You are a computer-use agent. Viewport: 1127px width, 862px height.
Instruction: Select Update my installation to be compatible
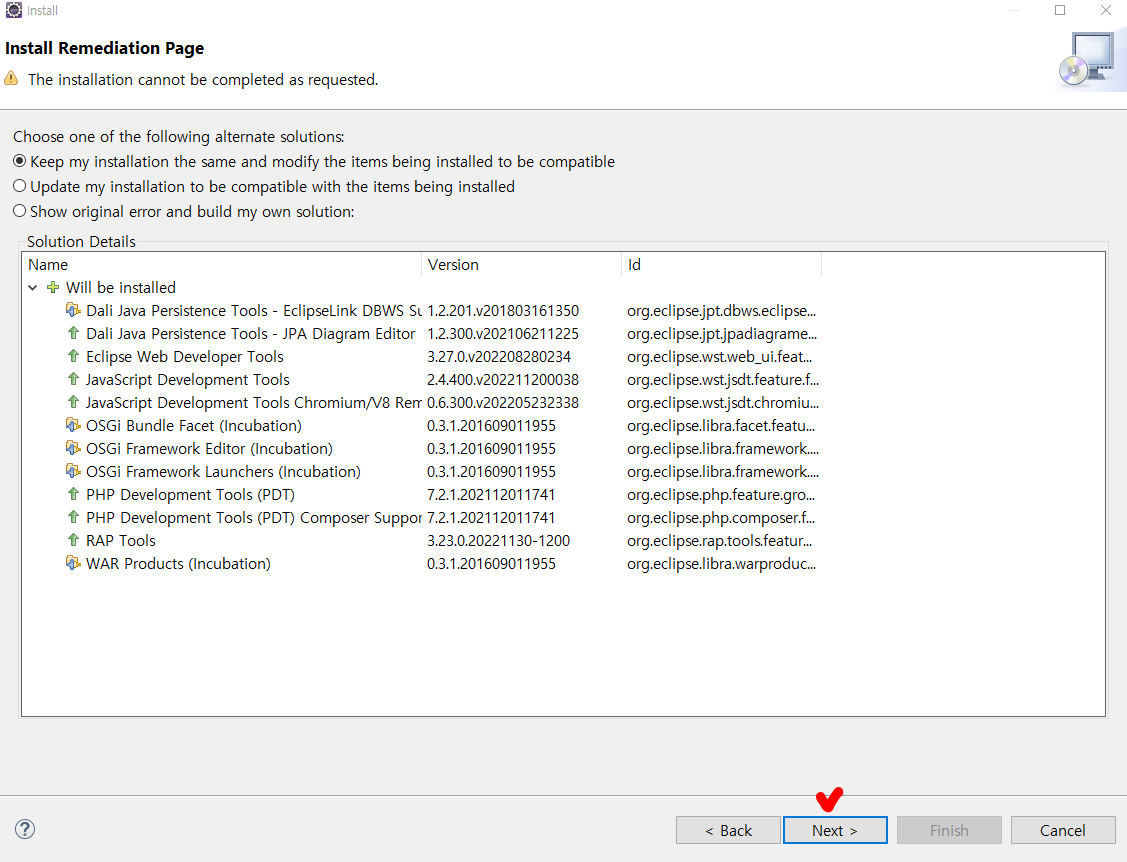(264, 187)
